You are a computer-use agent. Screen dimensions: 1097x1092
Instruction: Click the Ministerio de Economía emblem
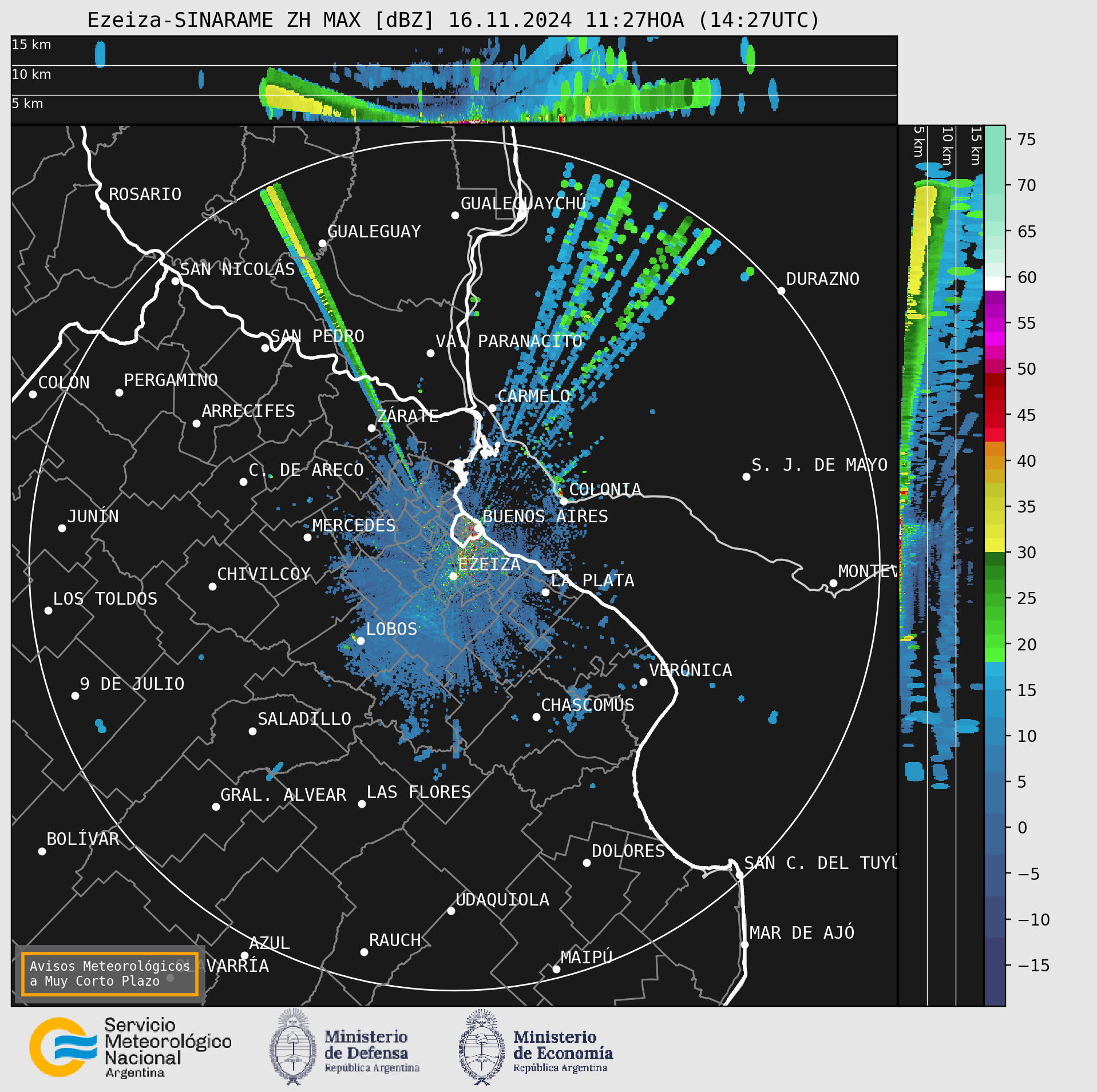tap(482, 1047)
